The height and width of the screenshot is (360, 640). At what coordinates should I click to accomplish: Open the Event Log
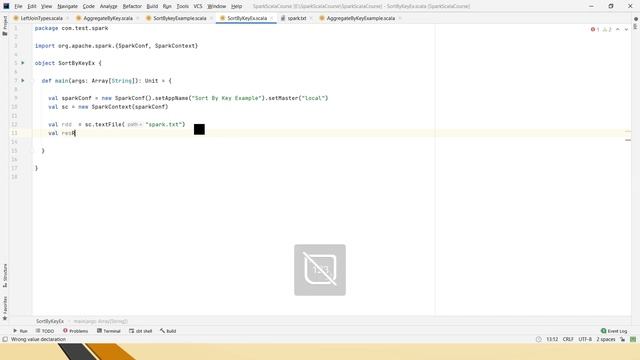[614, 331]
